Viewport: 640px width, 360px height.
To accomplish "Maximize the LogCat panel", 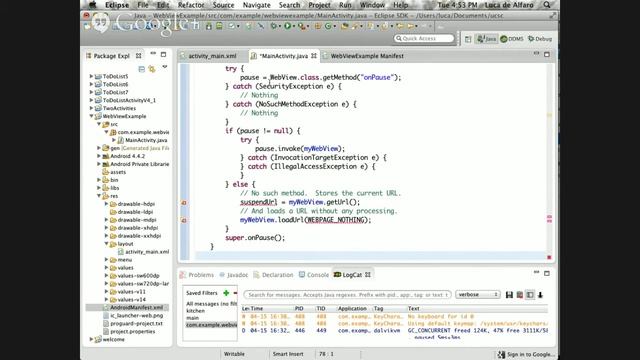I will tap(547, 273).
